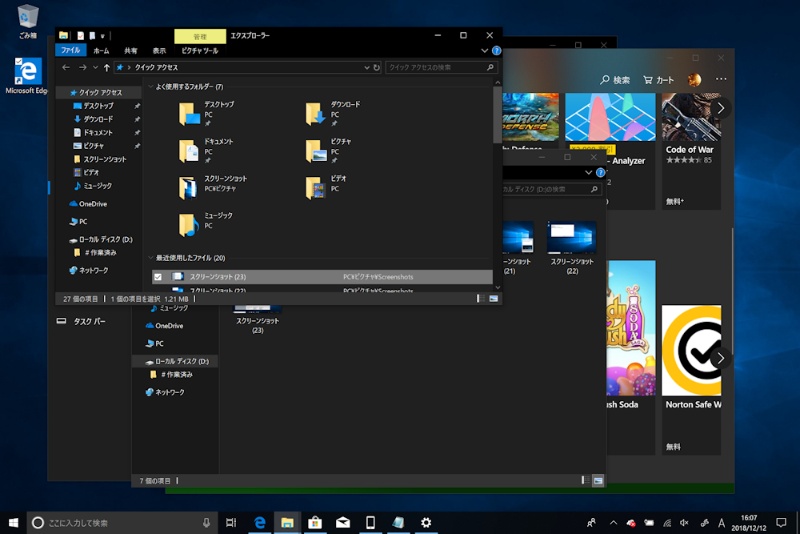Open the Microsoft Edge desktop shortcut
Viewport: 800px width, 534px height.
[x=27, y=75]
